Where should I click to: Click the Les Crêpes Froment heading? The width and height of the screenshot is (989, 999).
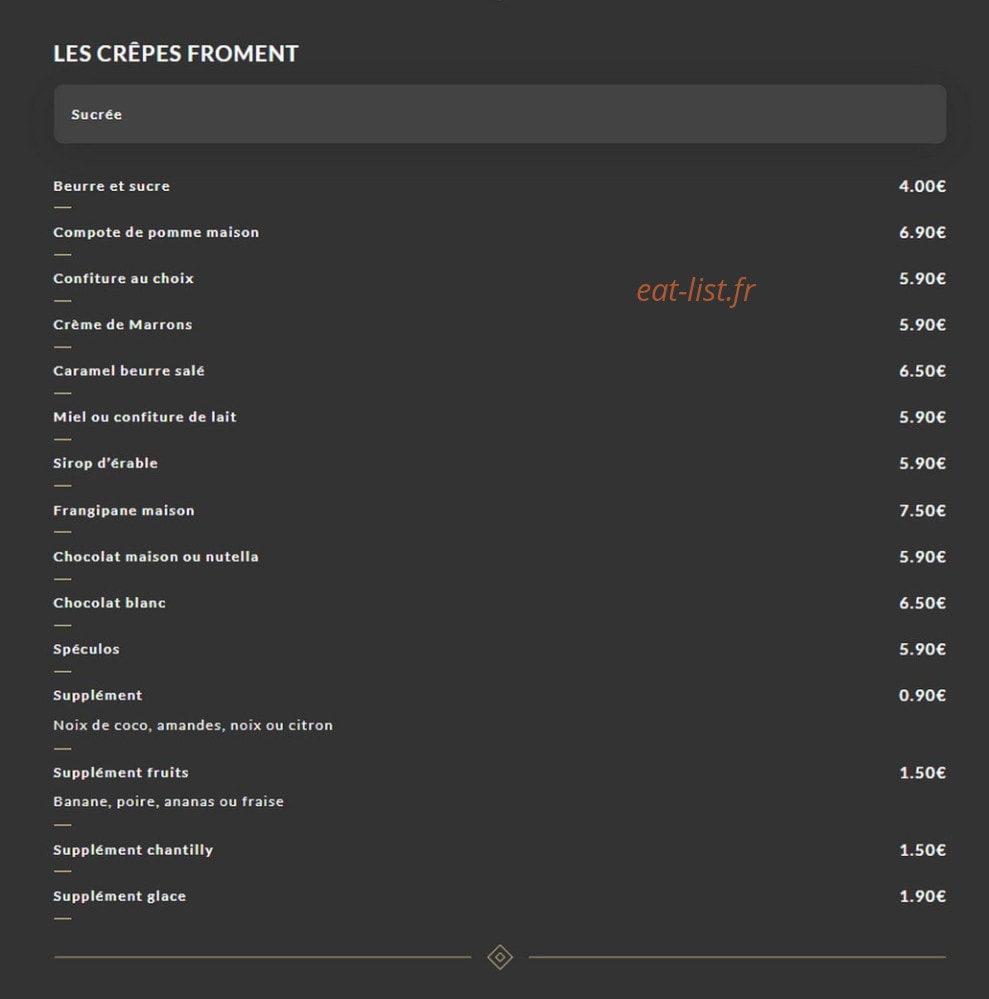click(x=175, y=54)
